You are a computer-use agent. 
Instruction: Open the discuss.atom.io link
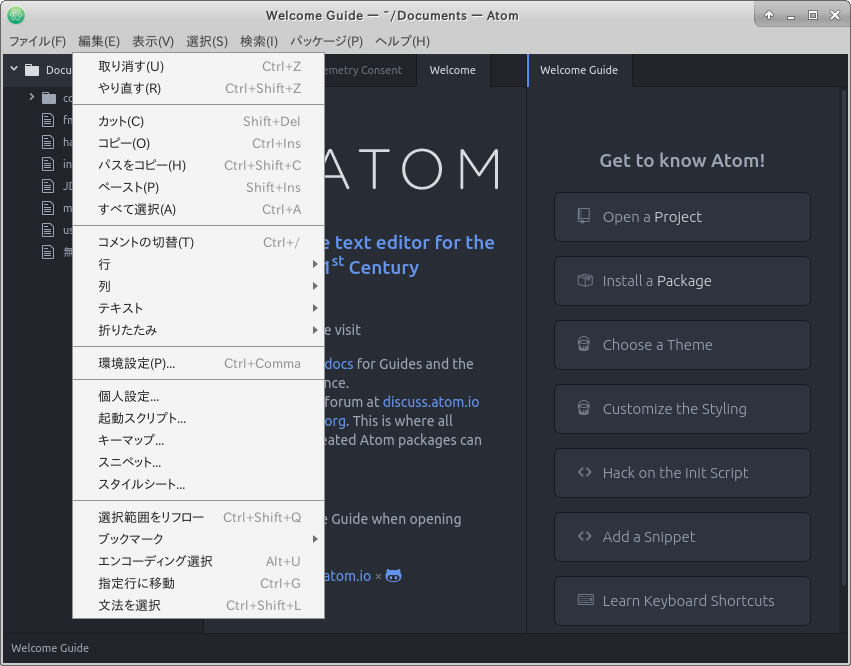pos(431,402)
